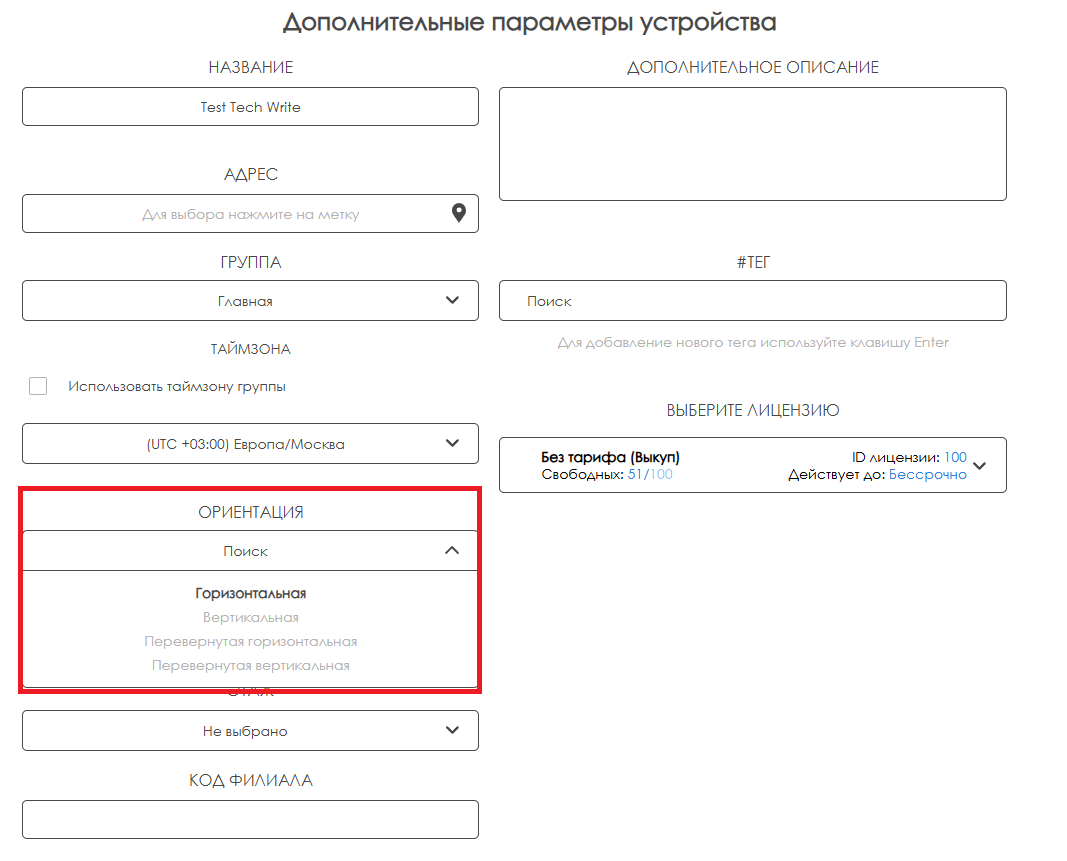Focus the #Тег search input
The width and height of the screenshot is (1067, 861).
[x=752, y=301]
